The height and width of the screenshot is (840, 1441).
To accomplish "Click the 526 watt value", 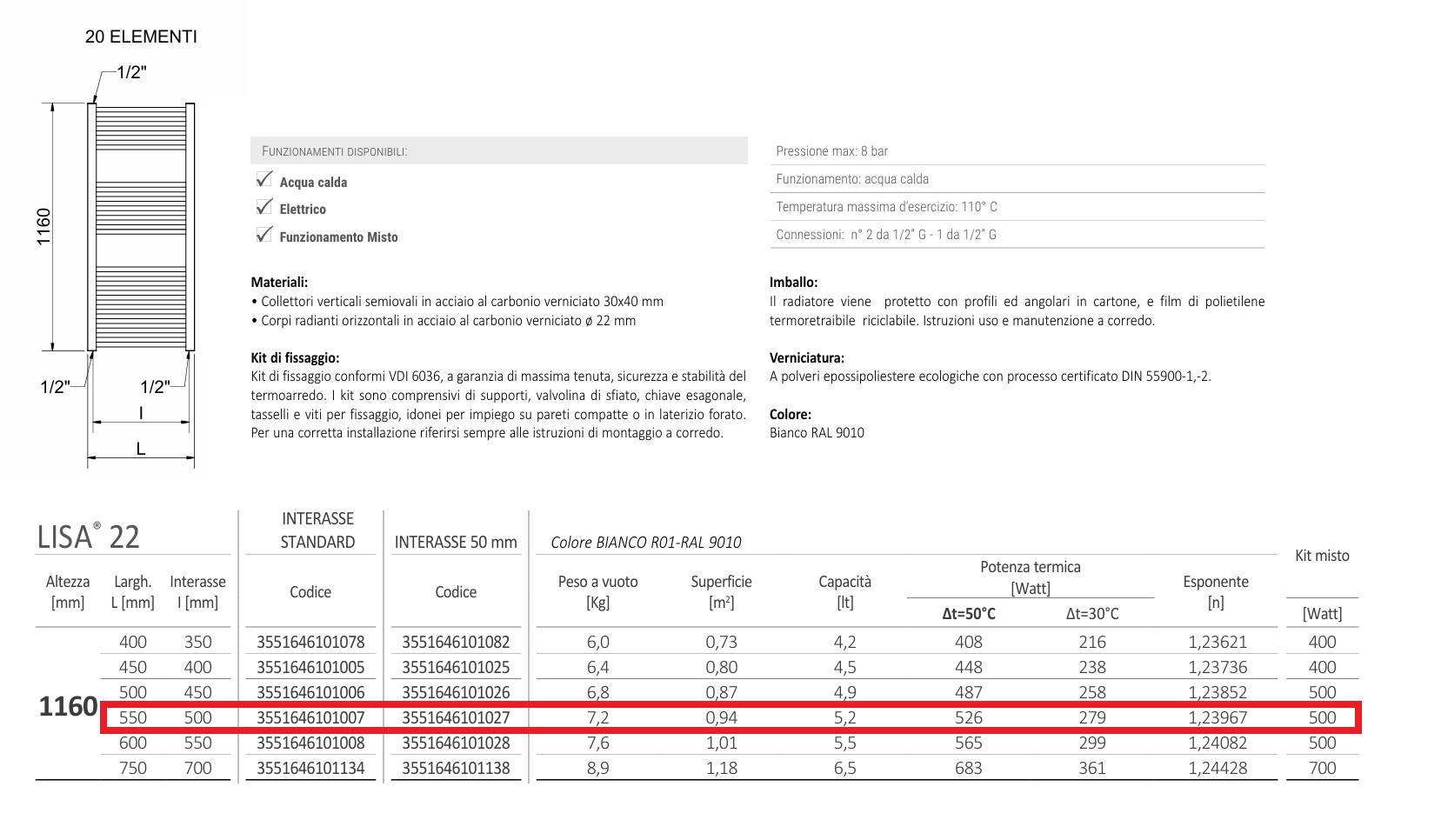I will (969, 718).
